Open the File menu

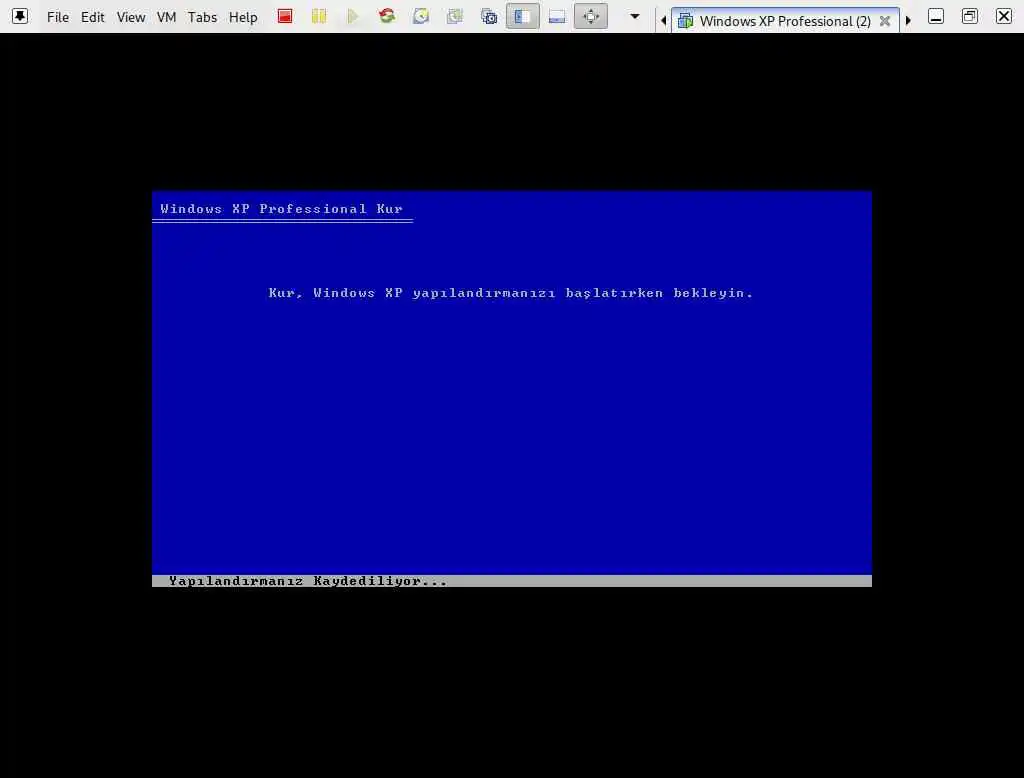(57, 18)
